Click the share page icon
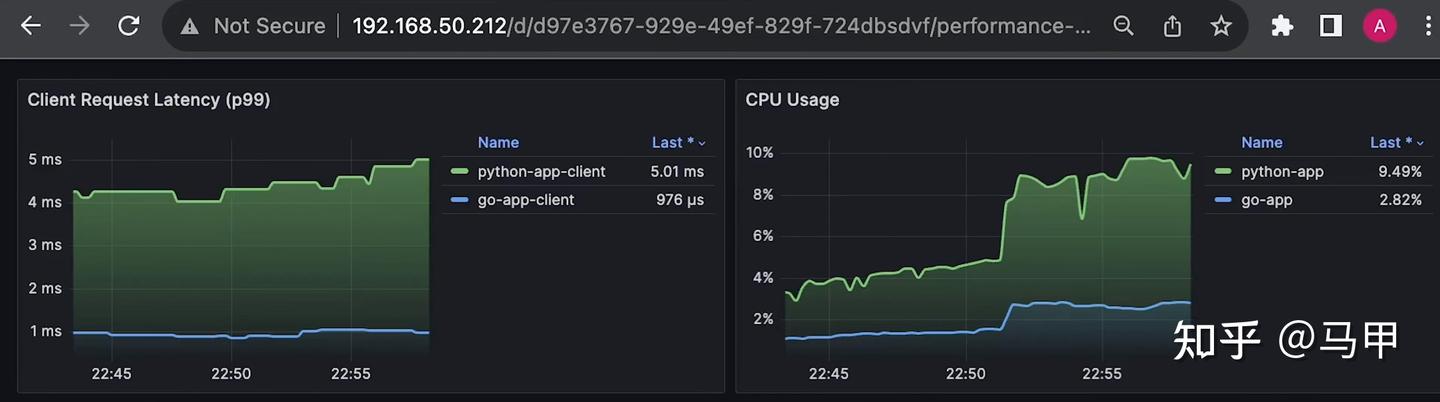Image resolution: width=1440 pixels, height=402 pixels. [1172, 26]
